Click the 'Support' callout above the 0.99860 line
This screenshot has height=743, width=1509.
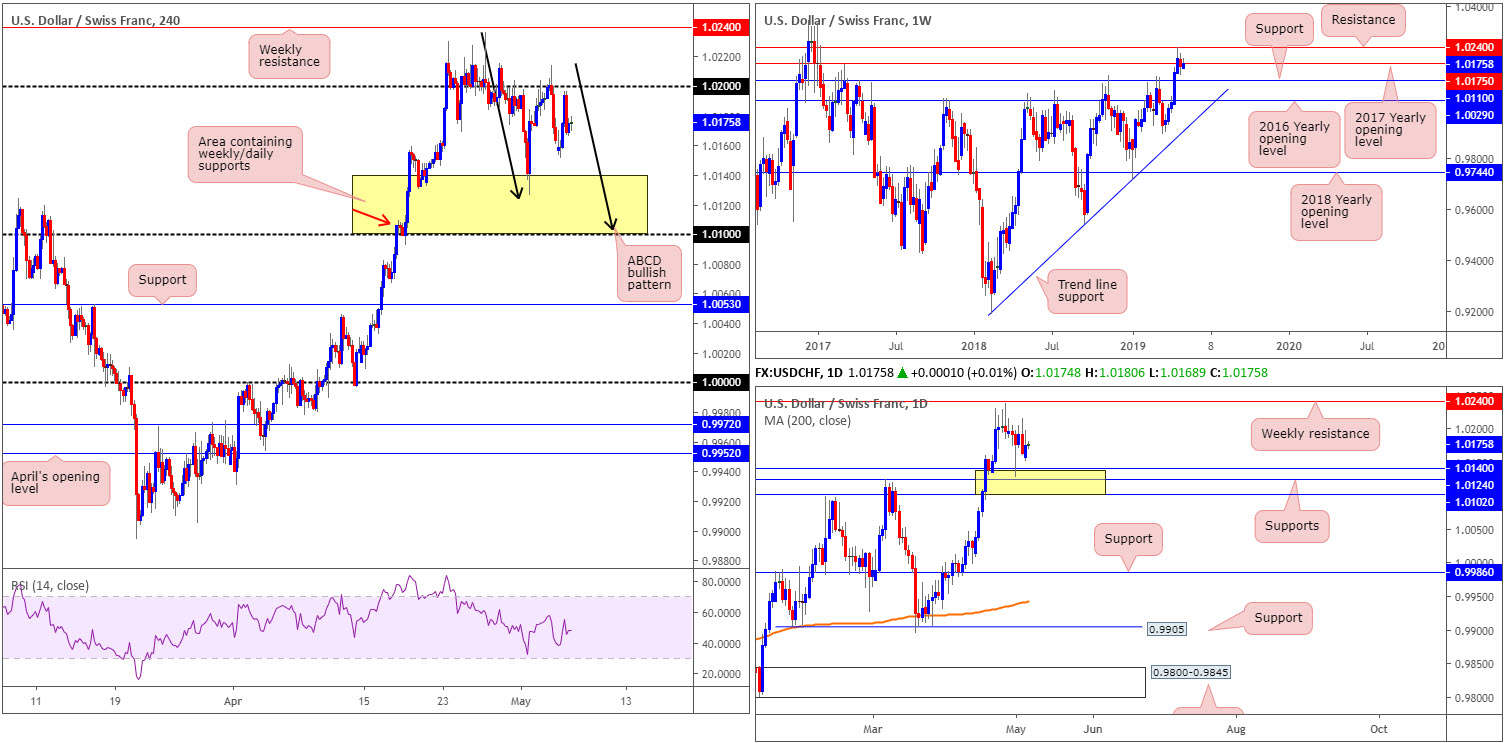(1129, 538)
